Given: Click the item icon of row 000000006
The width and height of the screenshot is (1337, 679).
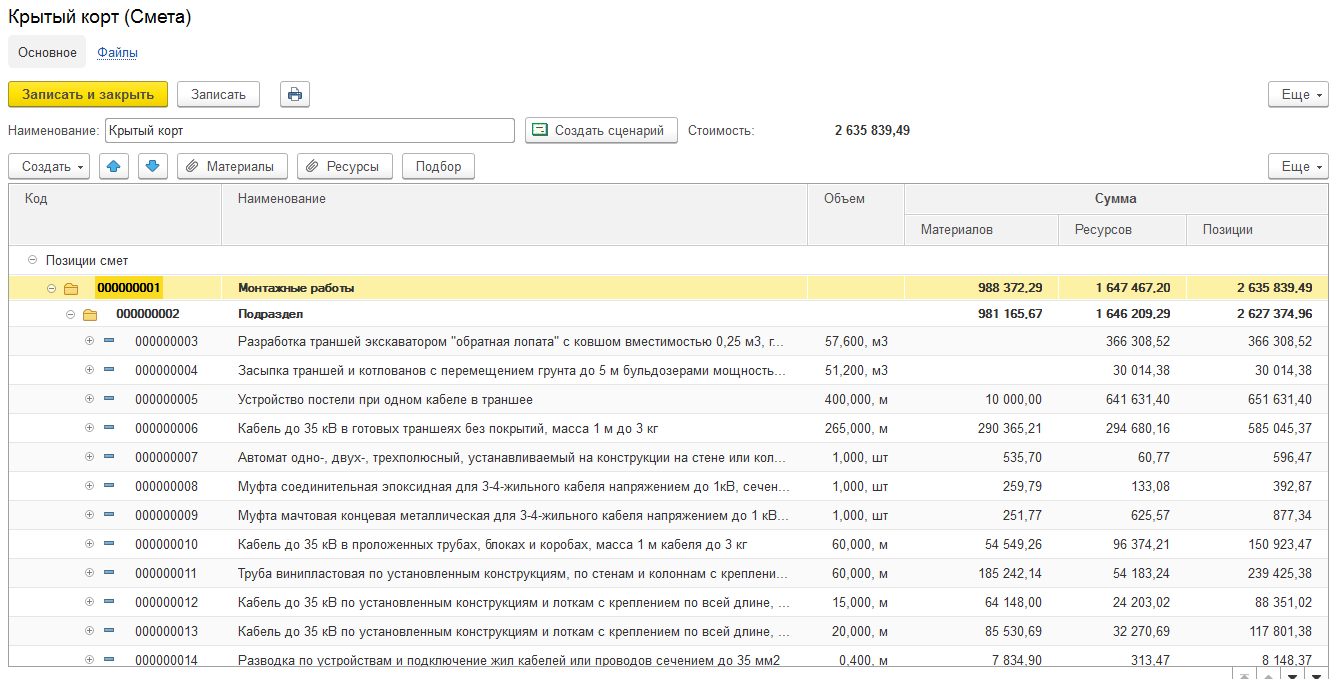Looking at the screenshot, I should click(109, 428).
